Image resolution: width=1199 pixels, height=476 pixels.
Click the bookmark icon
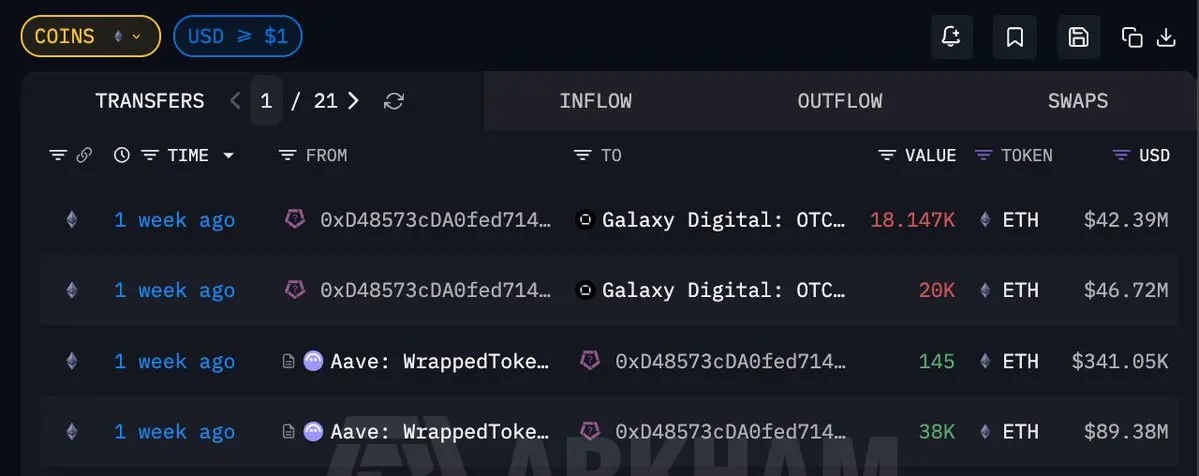1014,38
